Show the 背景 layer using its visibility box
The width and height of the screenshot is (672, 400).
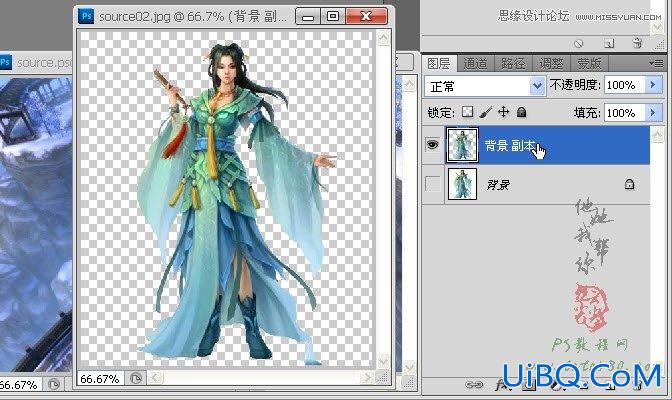(433, 184)
